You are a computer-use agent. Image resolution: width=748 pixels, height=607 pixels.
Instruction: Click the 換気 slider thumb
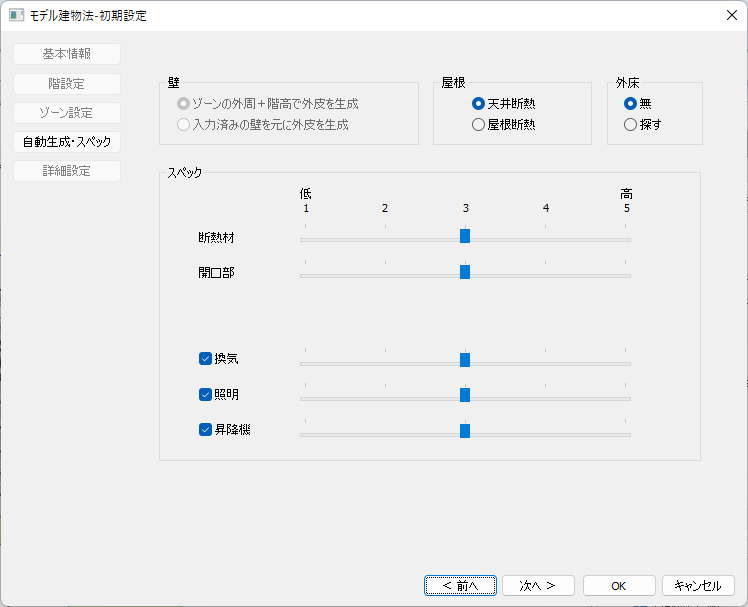coord(465,360)
